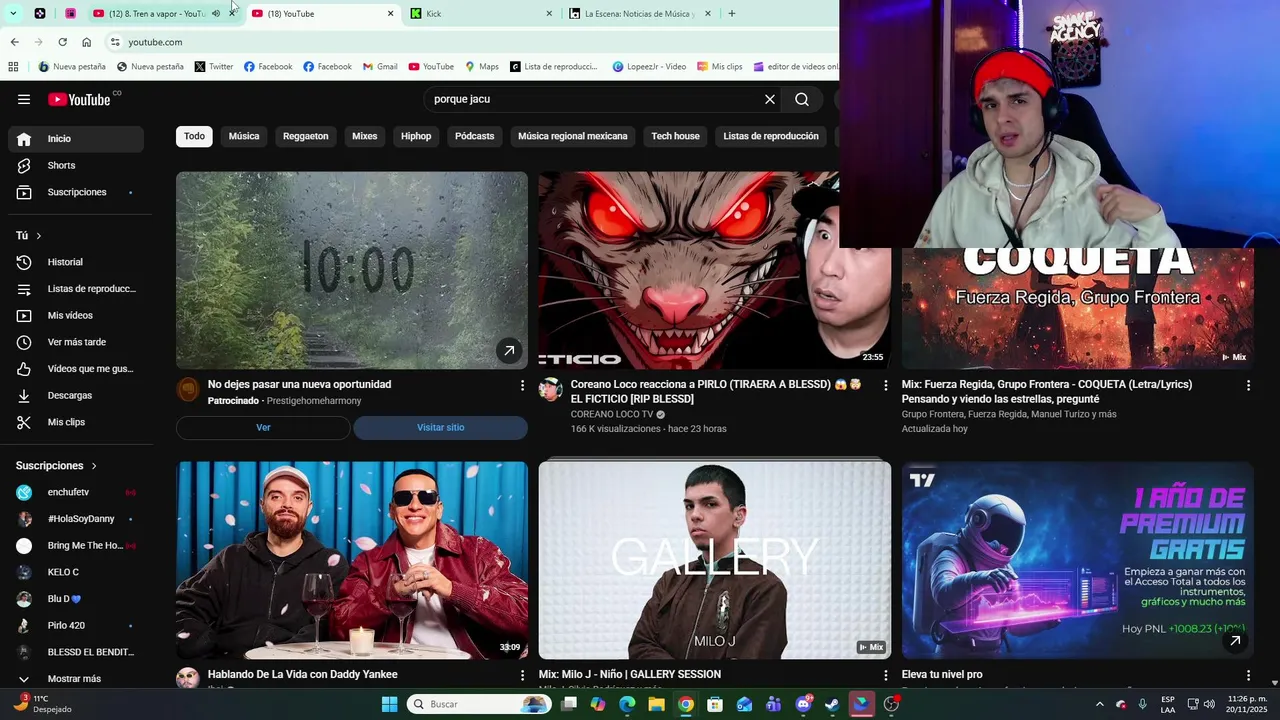Open the COREANO LOCO TV channel avatar

point(550,389)
